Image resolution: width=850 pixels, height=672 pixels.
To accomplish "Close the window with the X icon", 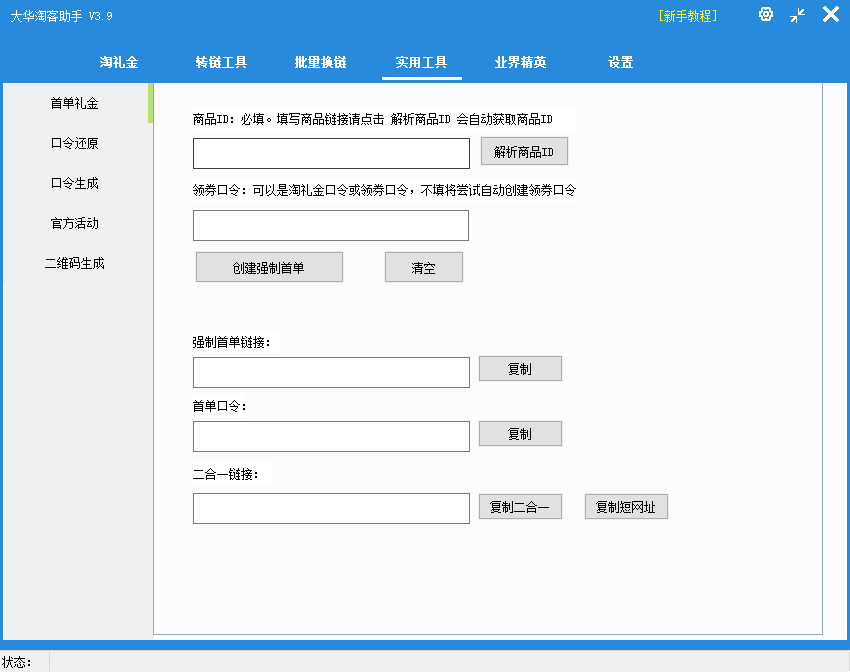I will (x=830, y=14).
